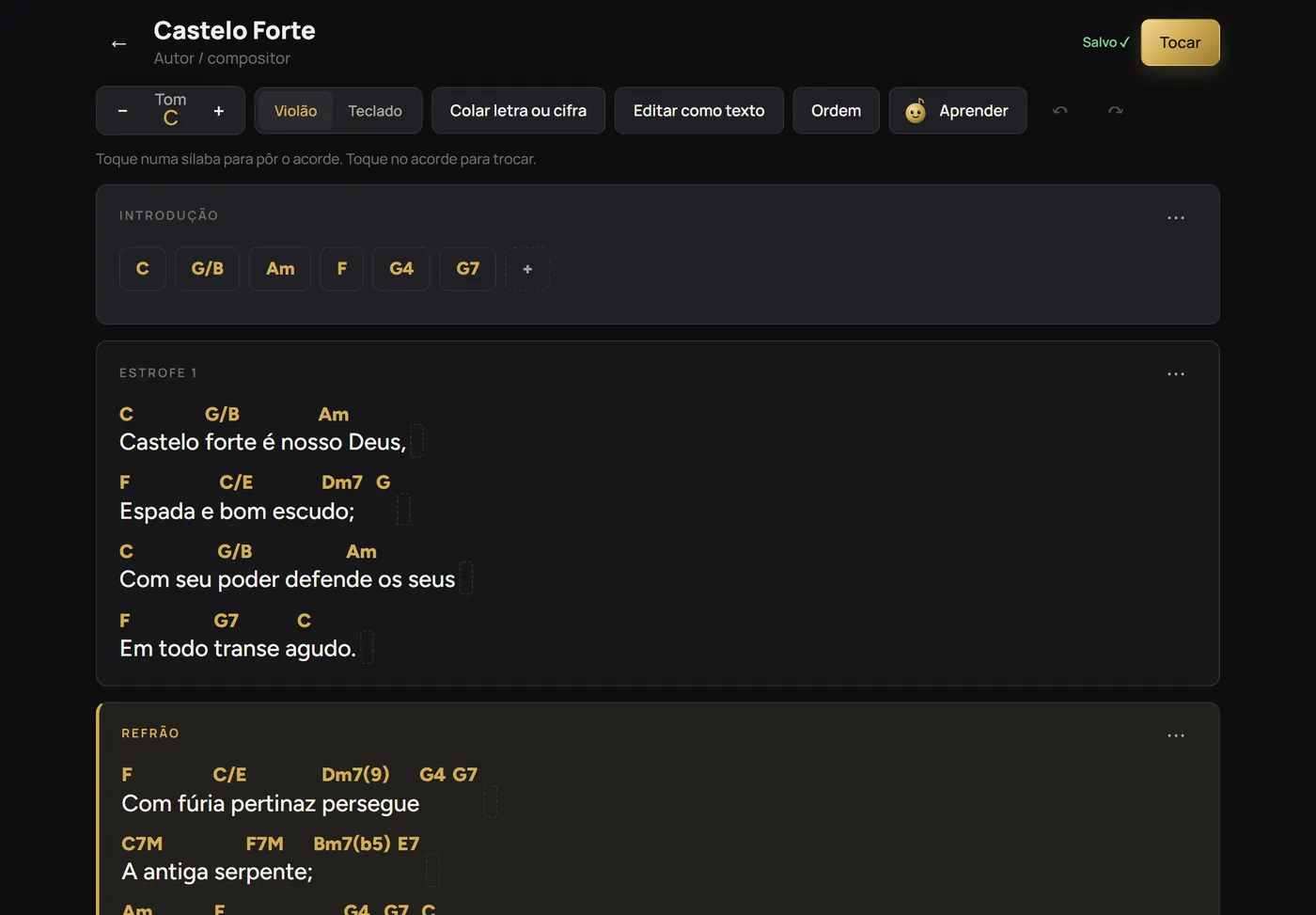Open Estrofe 1 section options menu

pos(1176,374)
